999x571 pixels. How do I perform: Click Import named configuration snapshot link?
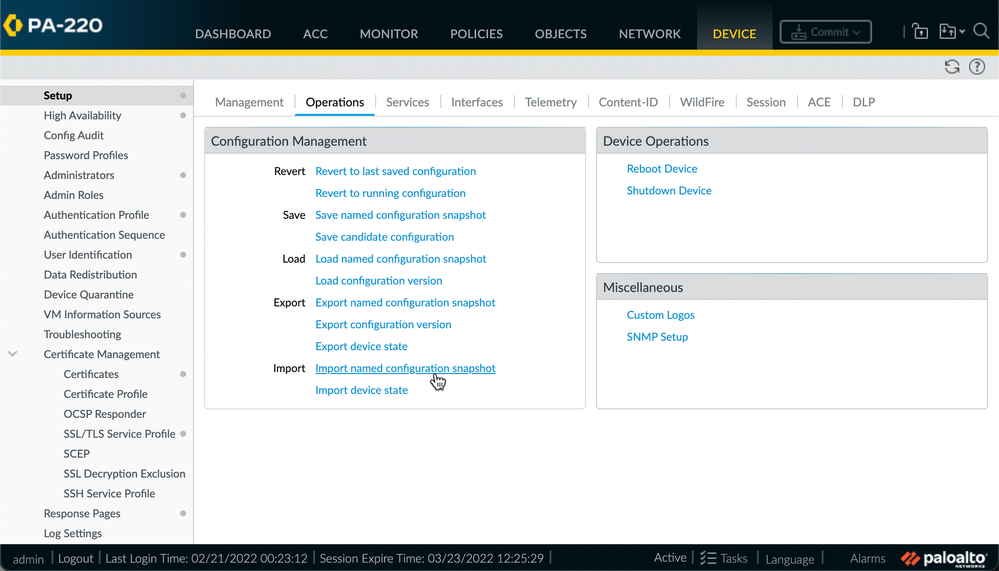(405, 368)
